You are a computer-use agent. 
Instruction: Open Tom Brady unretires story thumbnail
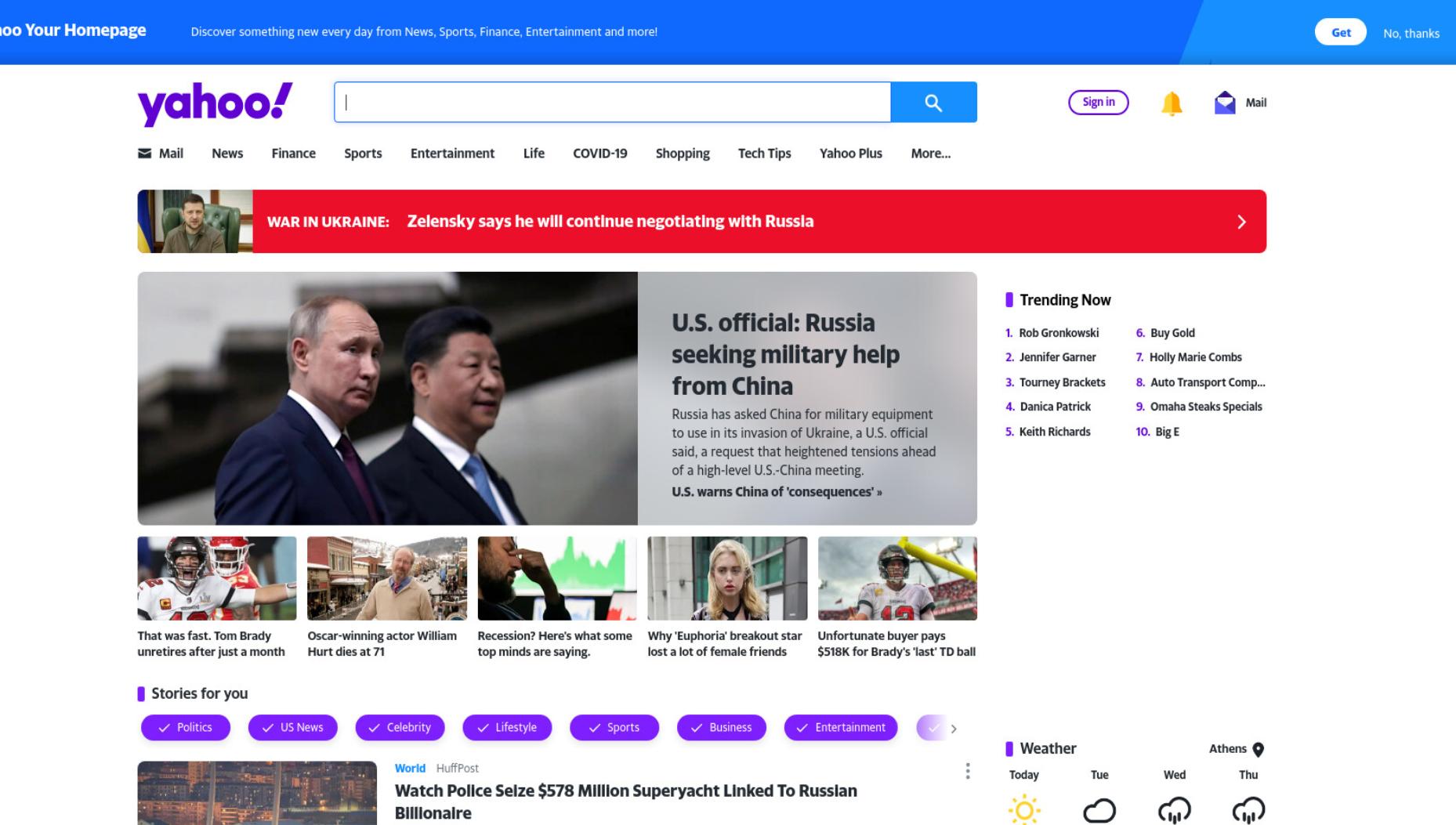[x=217, y=578]
